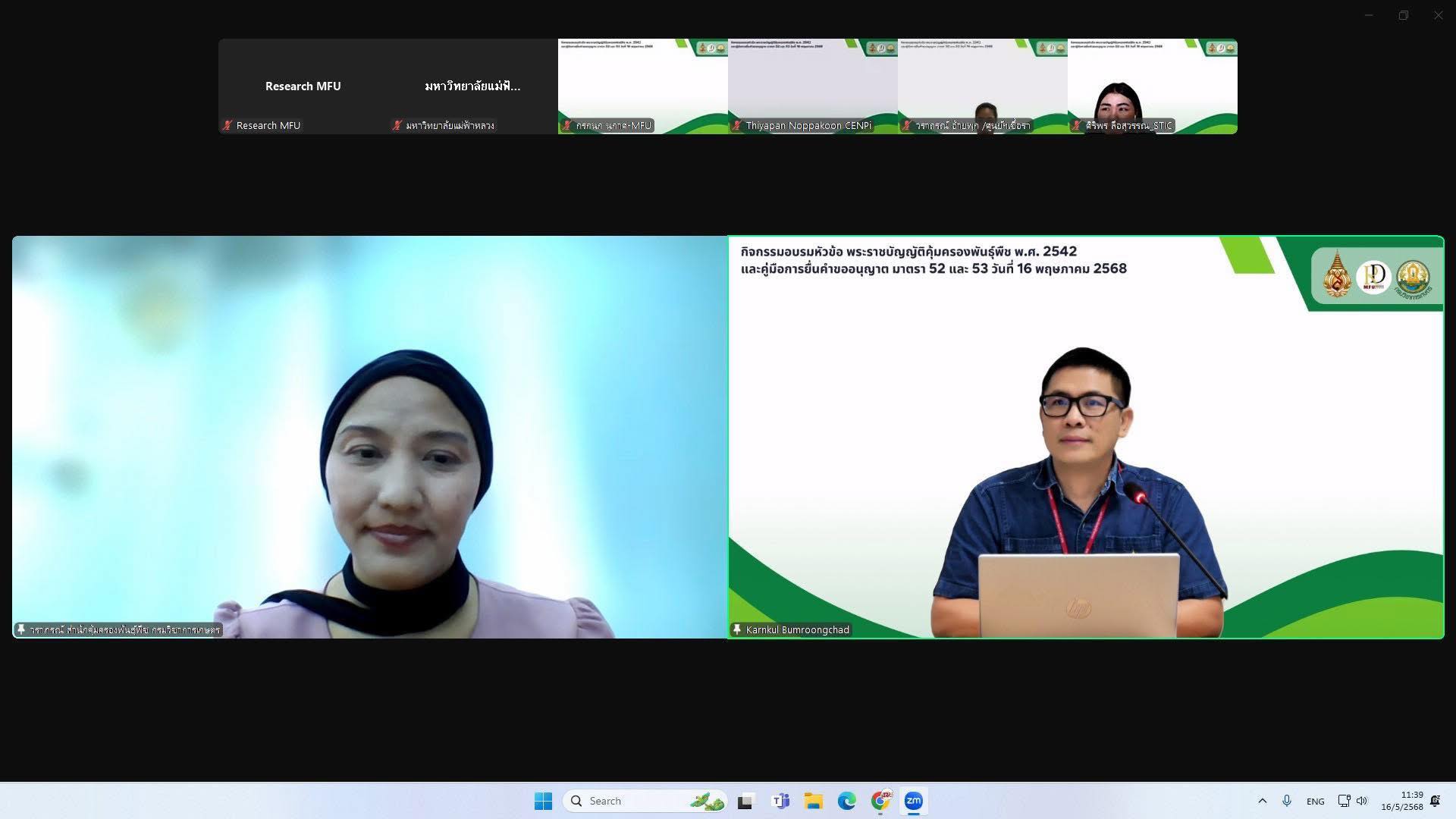The image size is (1456, 819).
Task: Open Microsoft Teams from the taskbar
Action: tap(780, 801)
